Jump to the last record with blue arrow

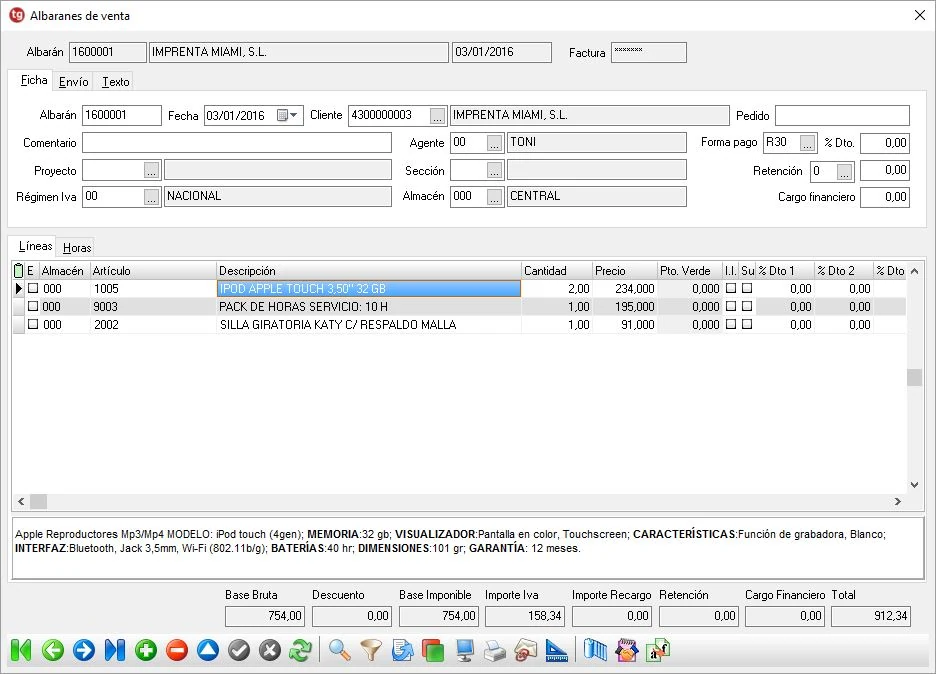tap(115, 650)
